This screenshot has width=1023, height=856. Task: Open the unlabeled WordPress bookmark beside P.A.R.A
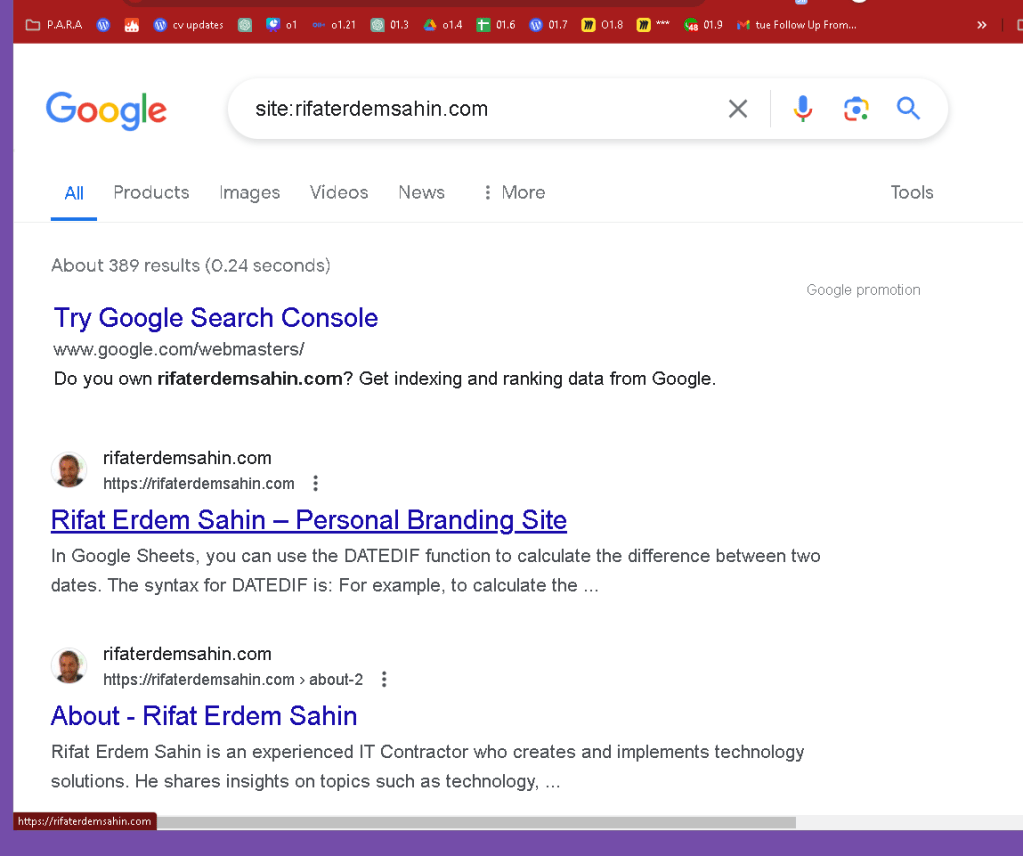point(103,25)
